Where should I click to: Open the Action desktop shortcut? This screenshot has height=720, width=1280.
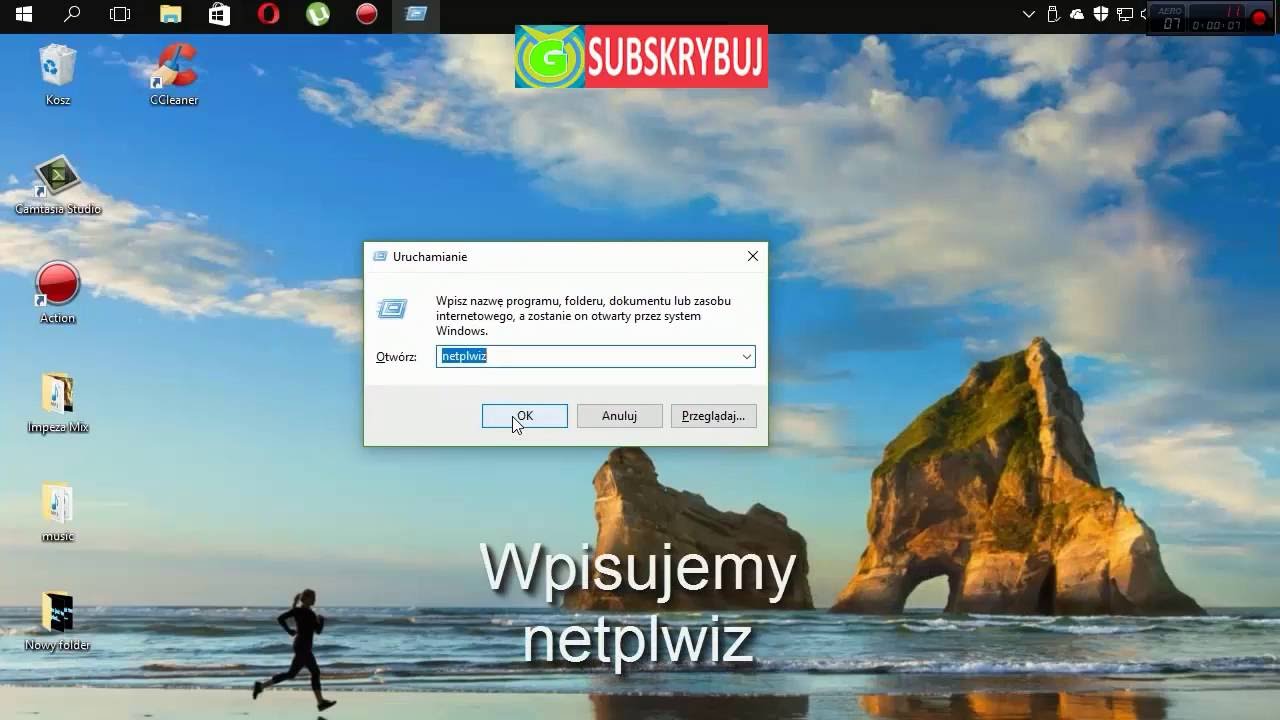point(57,293)
